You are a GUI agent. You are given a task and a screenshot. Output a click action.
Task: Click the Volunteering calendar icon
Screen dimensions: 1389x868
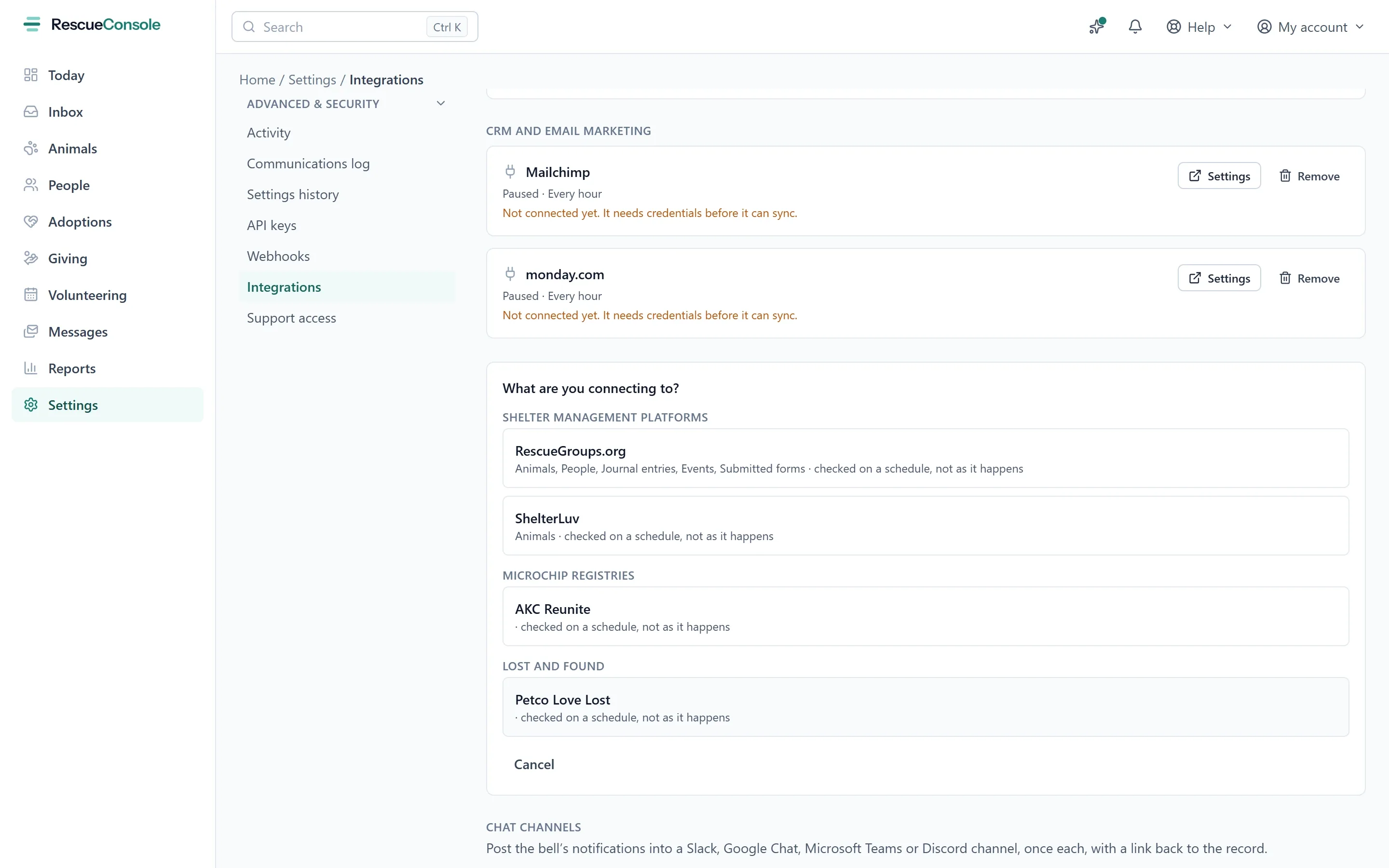click(31, 295)
